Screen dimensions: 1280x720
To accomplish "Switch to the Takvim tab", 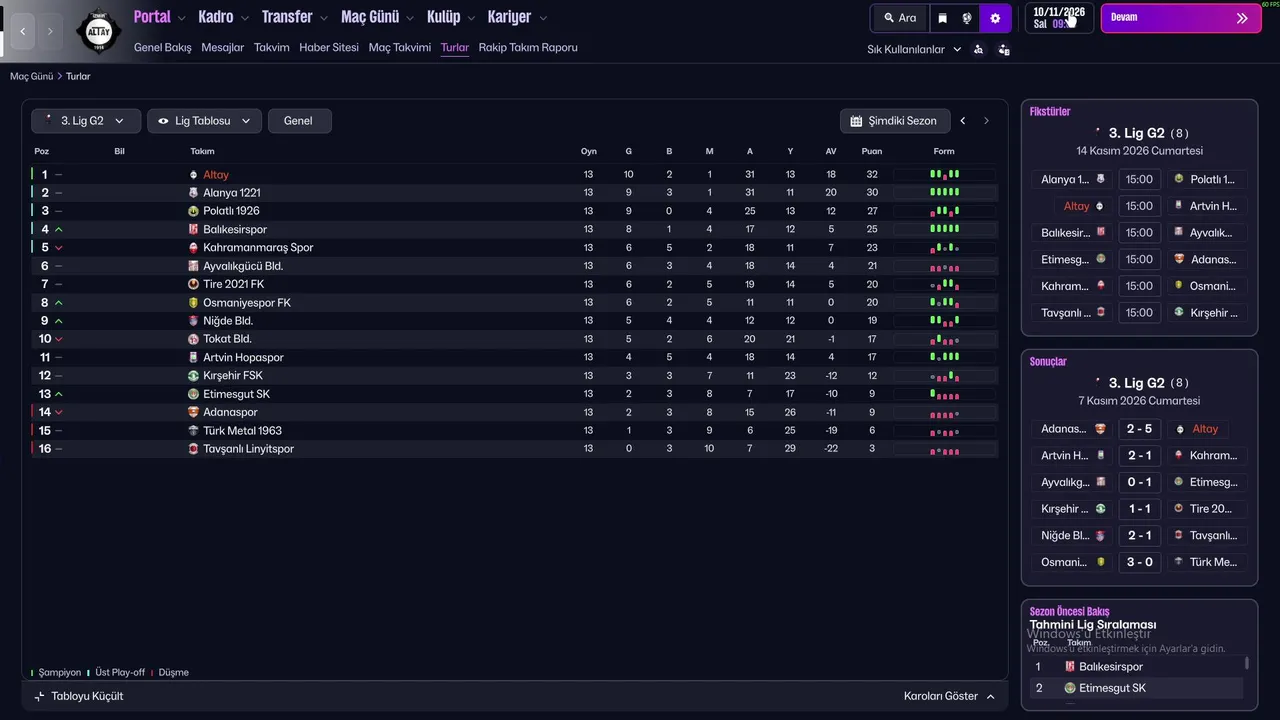I will [x=271, y=47].
